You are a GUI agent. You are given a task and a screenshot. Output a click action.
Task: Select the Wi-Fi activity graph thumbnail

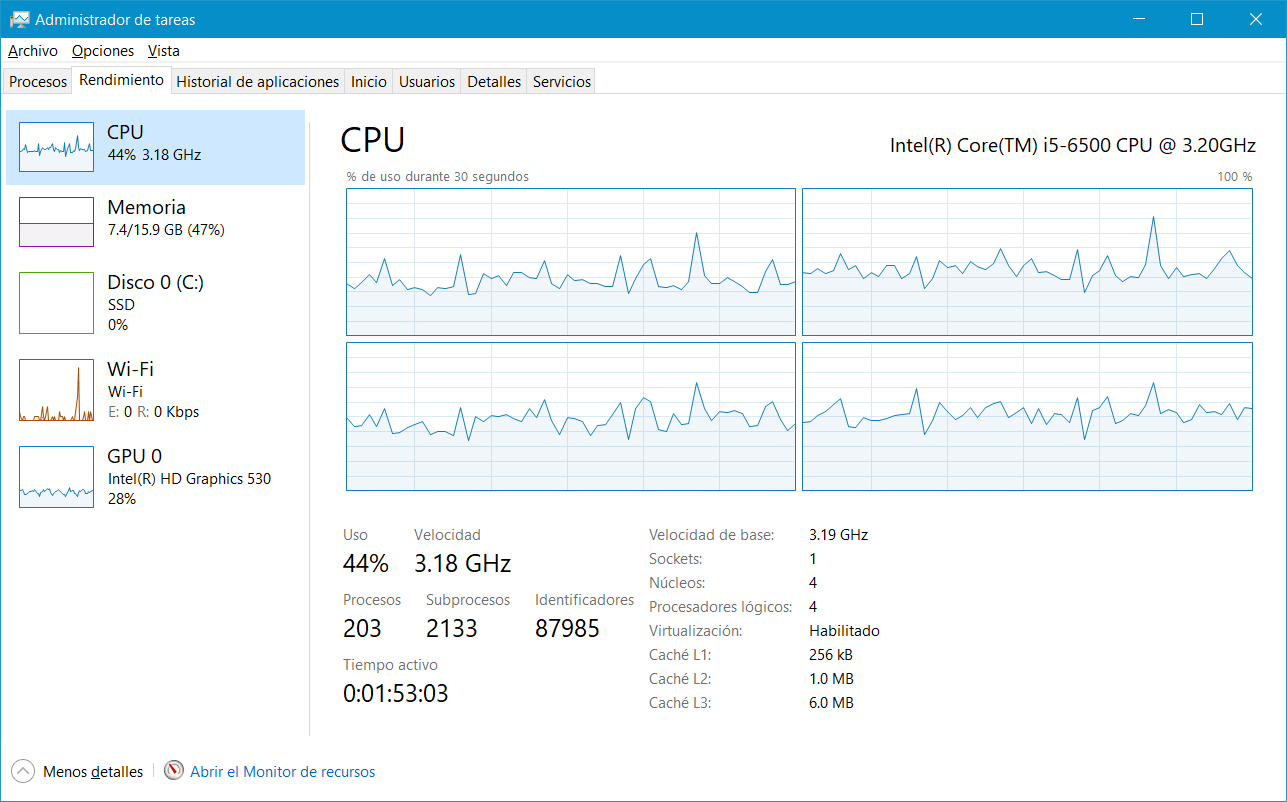(56, 390)
